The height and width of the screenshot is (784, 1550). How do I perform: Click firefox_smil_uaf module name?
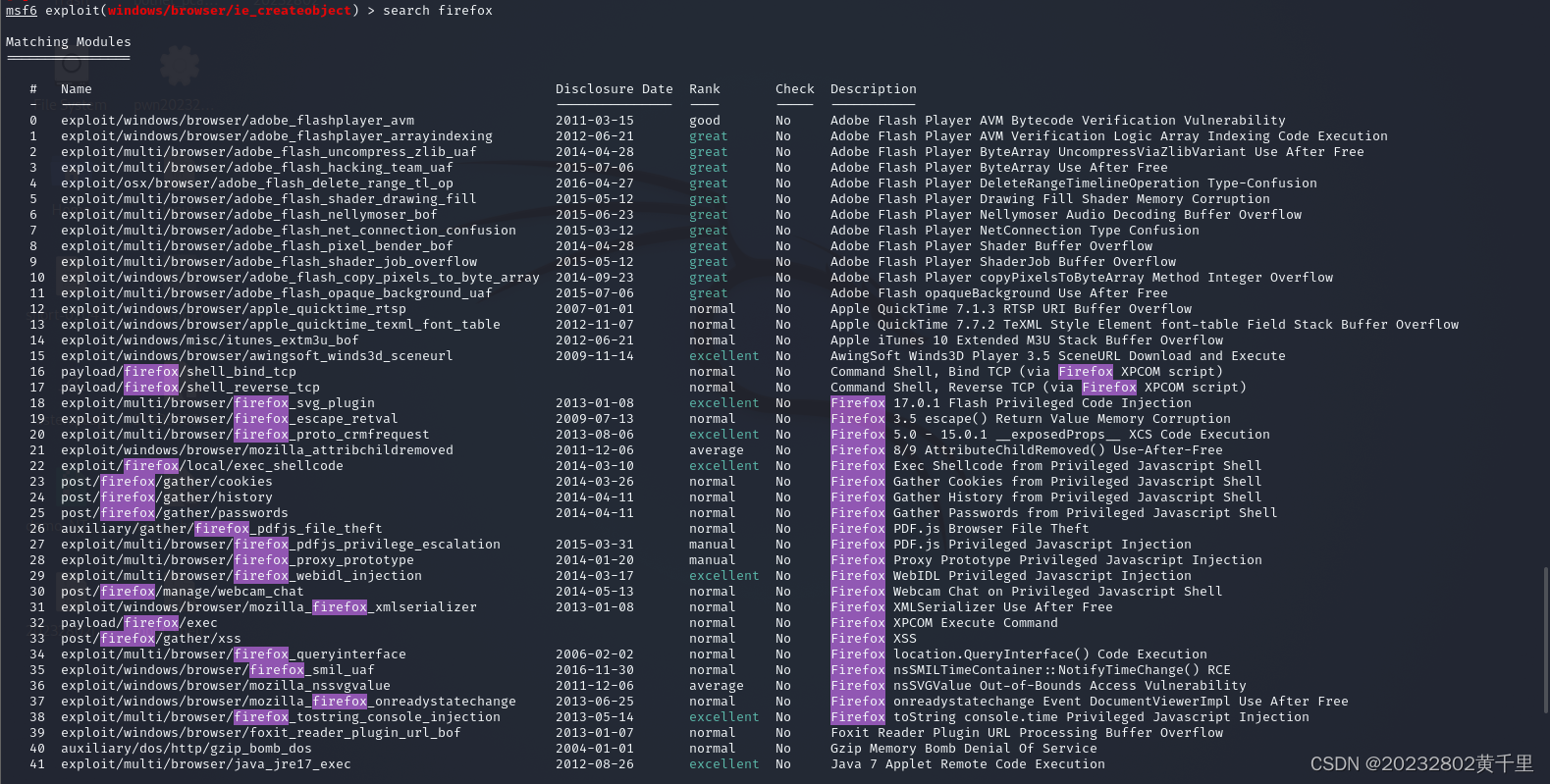[218, 670]
